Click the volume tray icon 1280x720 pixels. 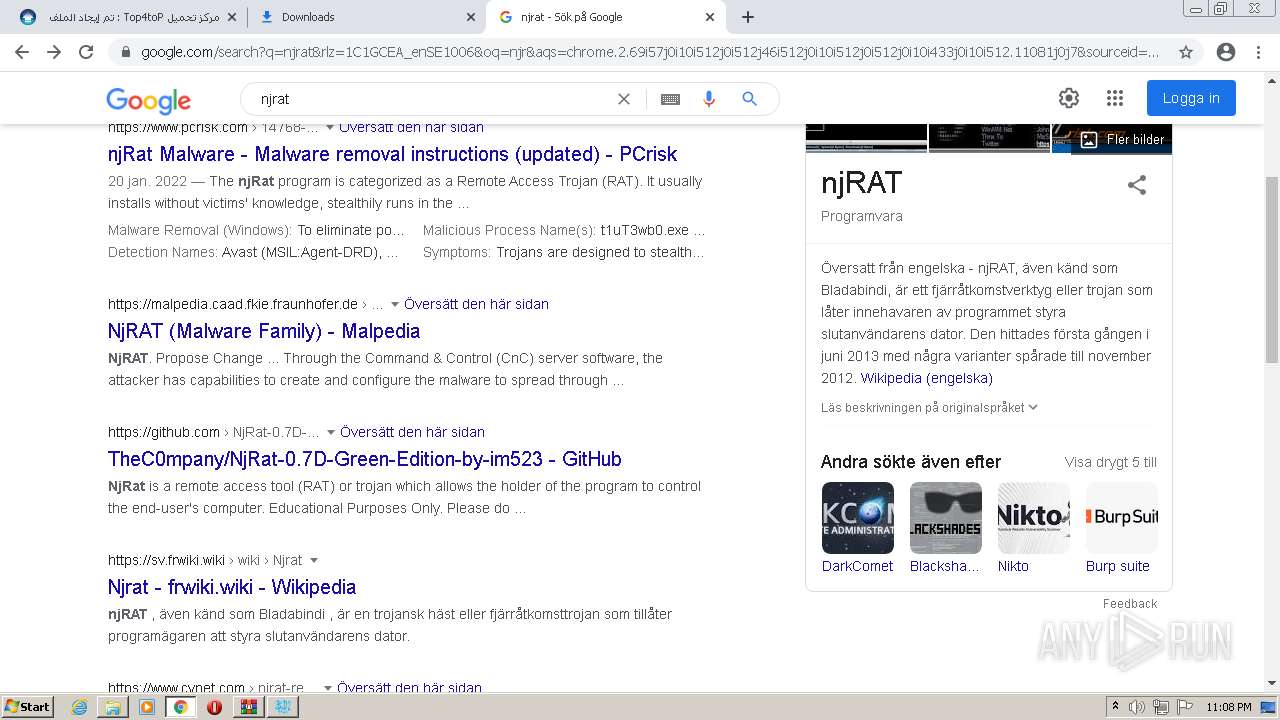coord(1137,707)
